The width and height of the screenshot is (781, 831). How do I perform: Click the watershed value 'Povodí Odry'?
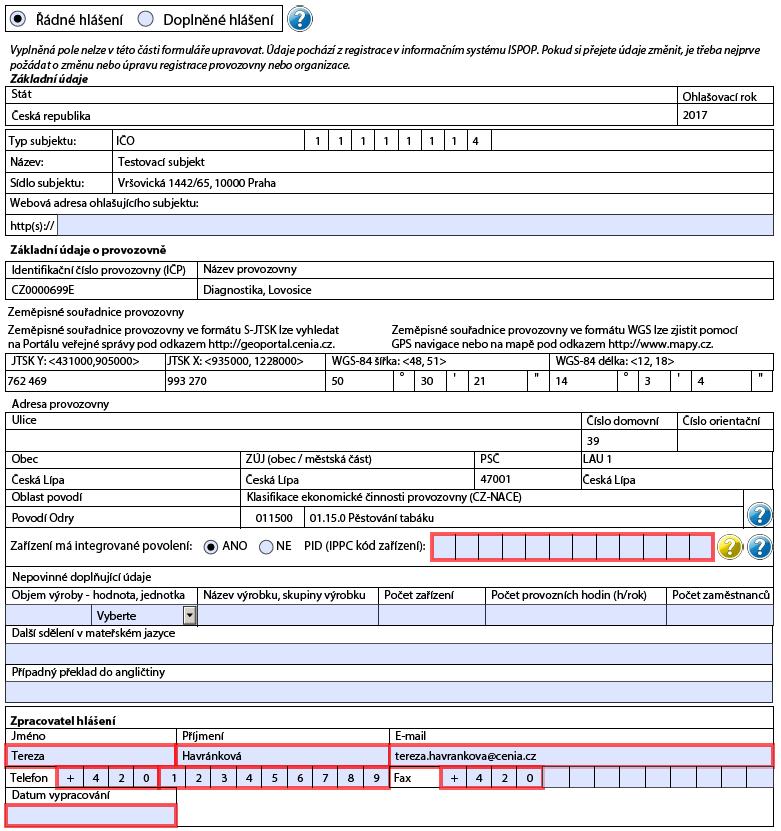coord(42,518)
